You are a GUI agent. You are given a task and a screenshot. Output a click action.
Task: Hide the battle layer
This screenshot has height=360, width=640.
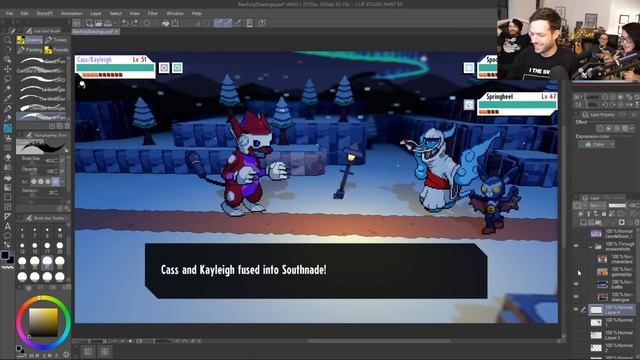[576, 284]
